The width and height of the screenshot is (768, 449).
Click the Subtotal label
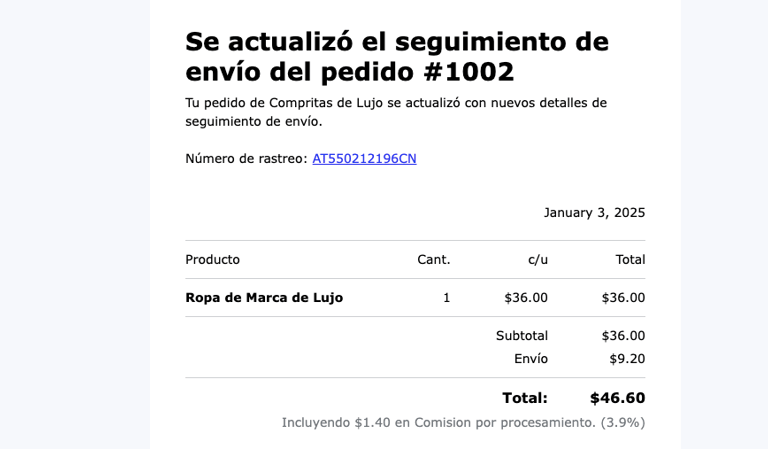[522, 336]
